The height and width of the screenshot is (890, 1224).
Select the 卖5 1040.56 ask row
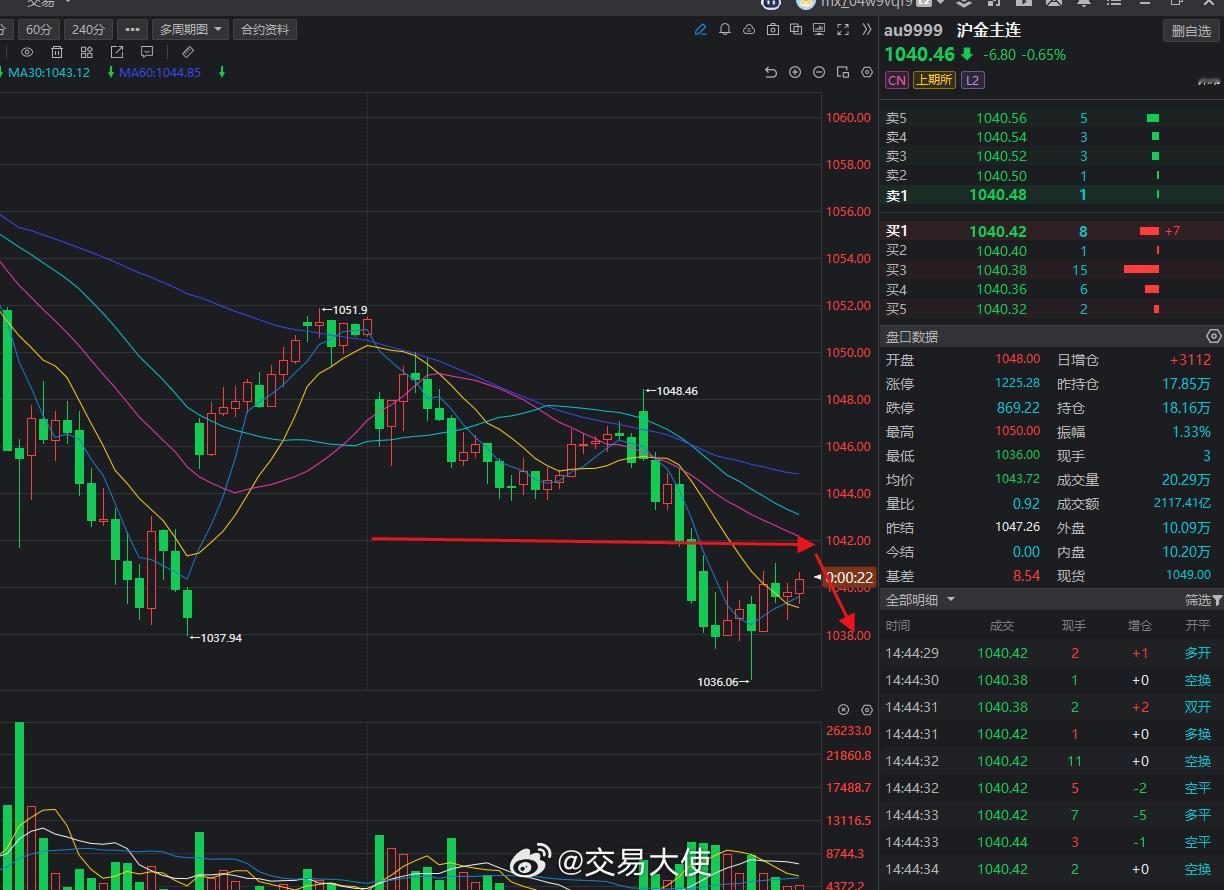click(x=1051, y=118)
